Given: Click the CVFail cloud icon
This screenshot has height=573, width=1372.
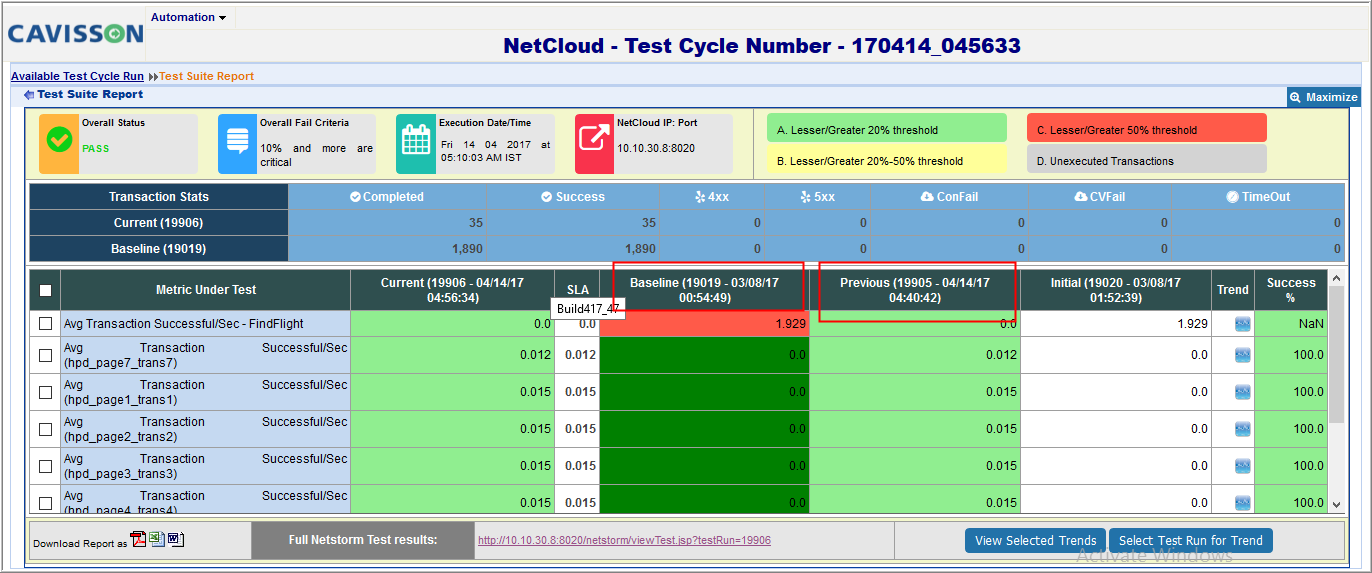Looking at the screenshot, I should (1081, 197).
